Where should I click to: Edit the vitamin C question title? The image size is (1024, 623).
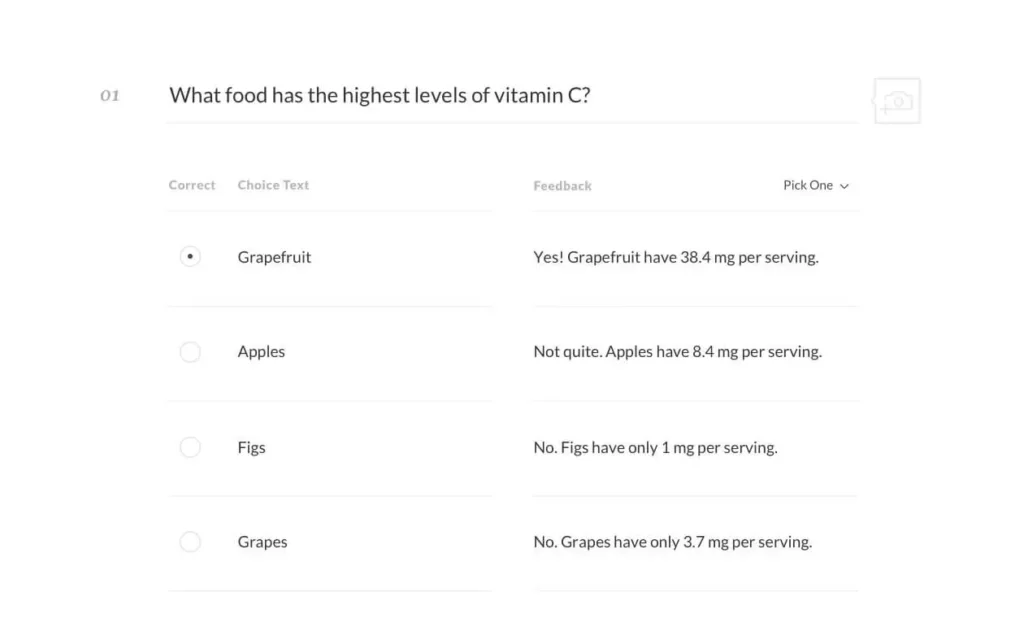379,96
